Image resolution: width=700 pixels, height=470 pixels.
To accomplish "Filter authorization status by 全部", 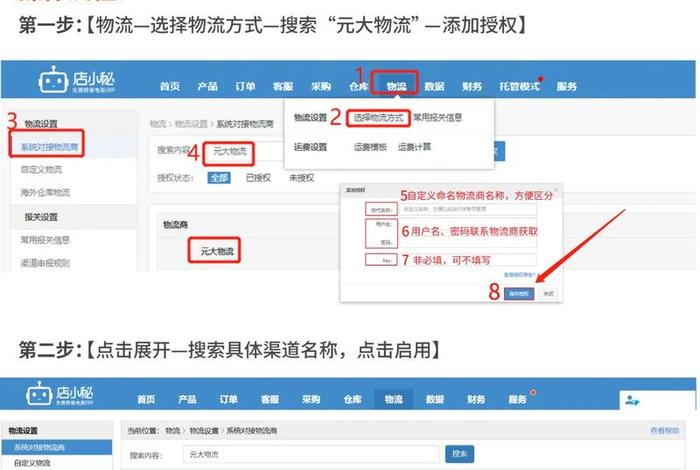I will click(219, 178).
